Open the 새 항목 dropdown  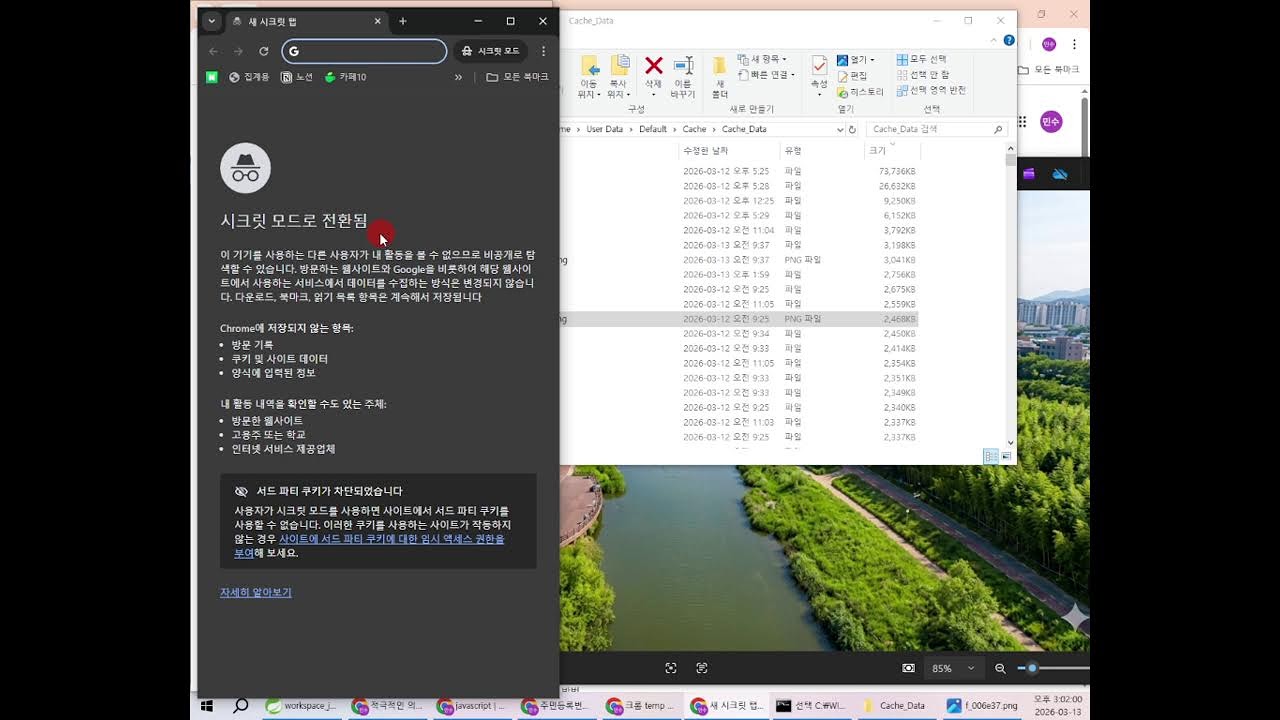[x=762, y=59]
